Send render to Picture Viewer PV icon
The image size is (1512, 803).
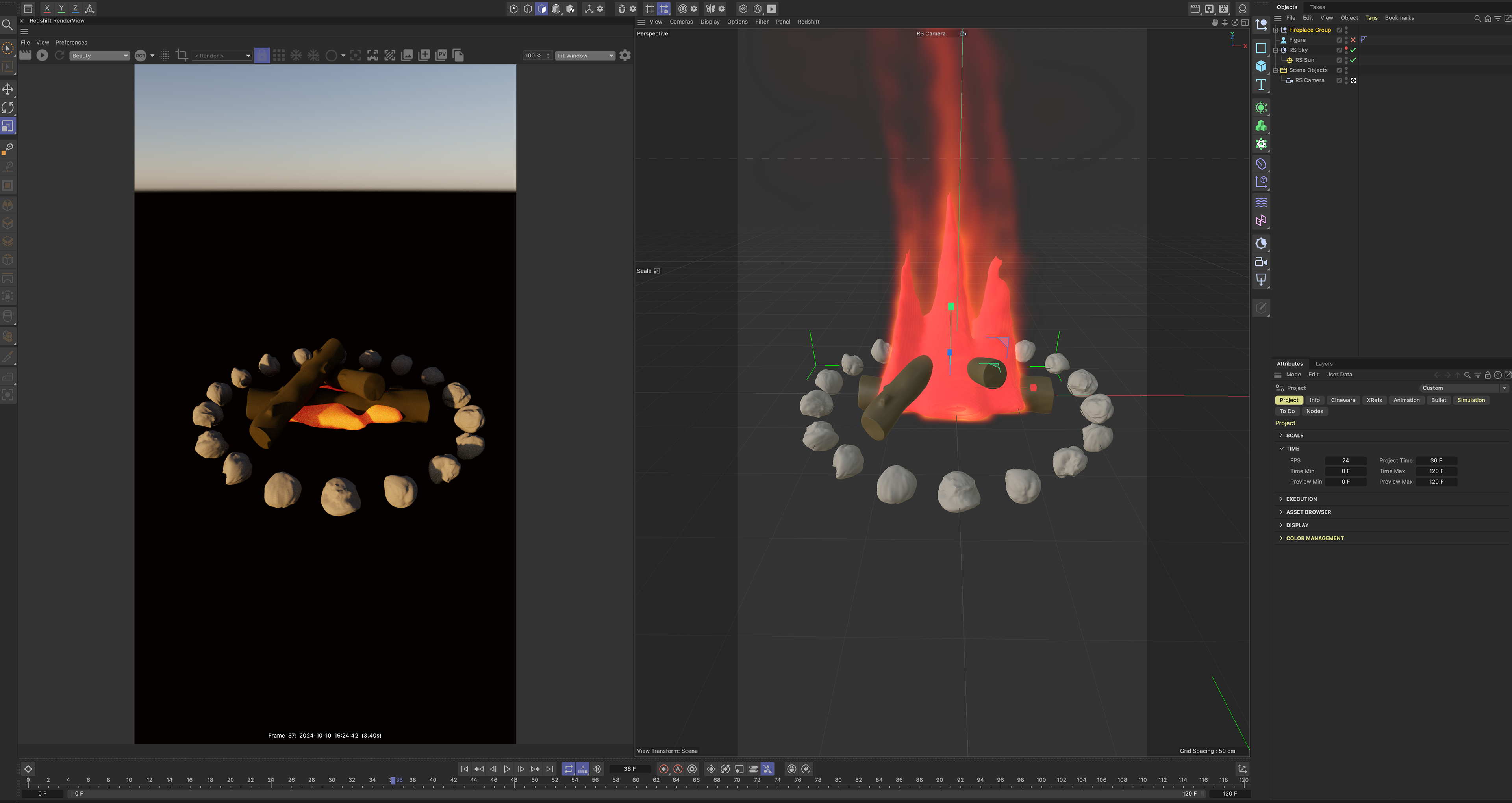[441, 55]
